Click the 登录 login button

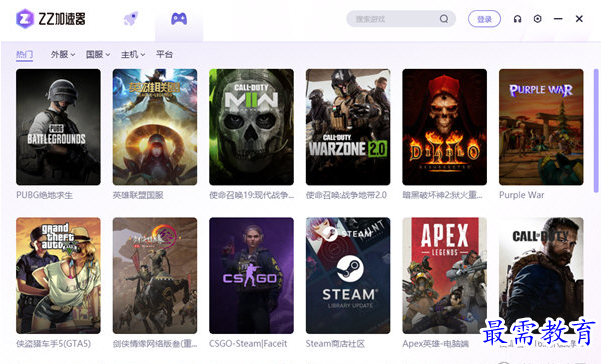[x=484, y=19]
